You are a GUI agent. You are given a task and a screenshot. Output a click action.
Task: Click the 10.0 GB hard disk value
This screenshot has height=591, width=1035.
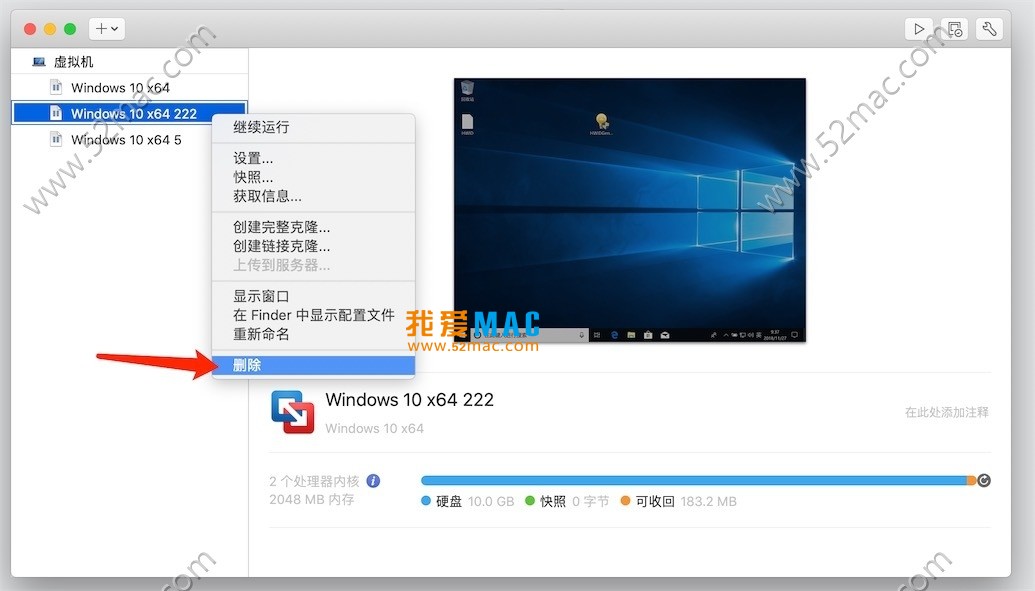click(x=491, y=501)
